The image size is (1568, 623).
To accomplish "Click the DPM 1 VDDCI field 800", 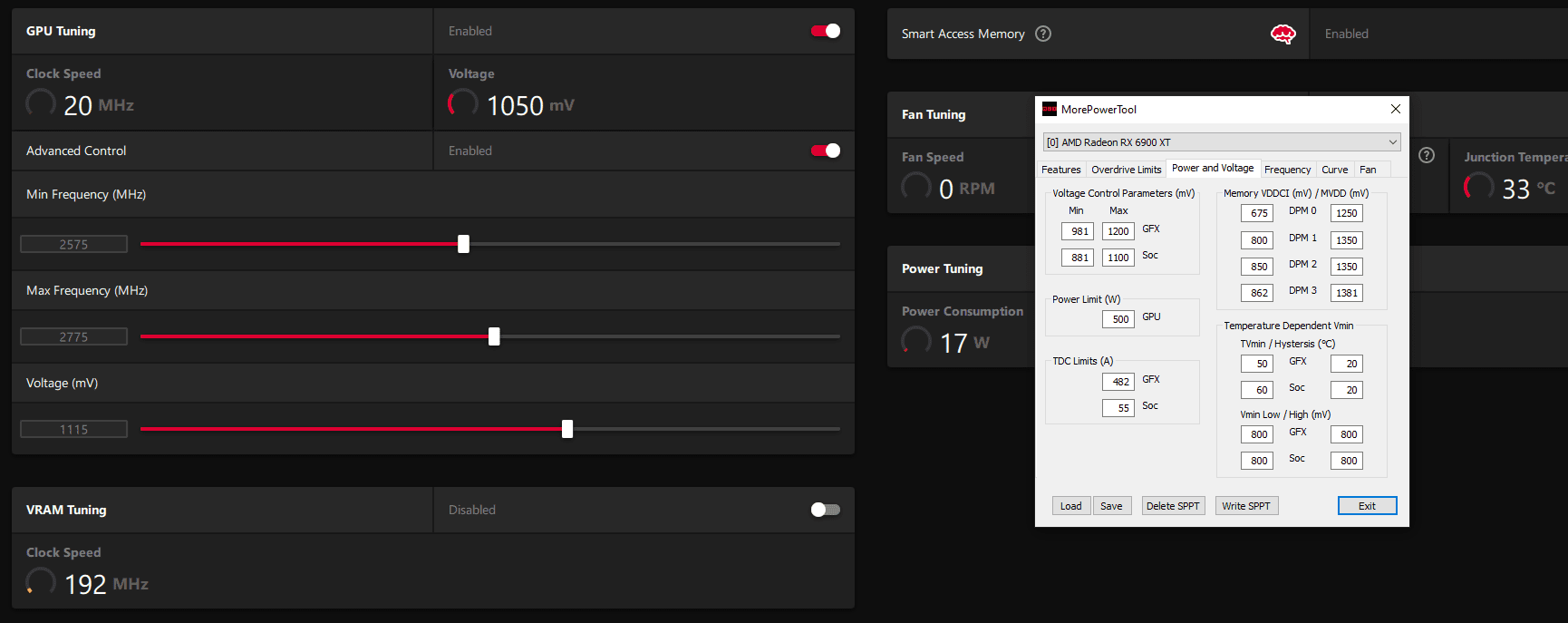I will [1257, 240].
